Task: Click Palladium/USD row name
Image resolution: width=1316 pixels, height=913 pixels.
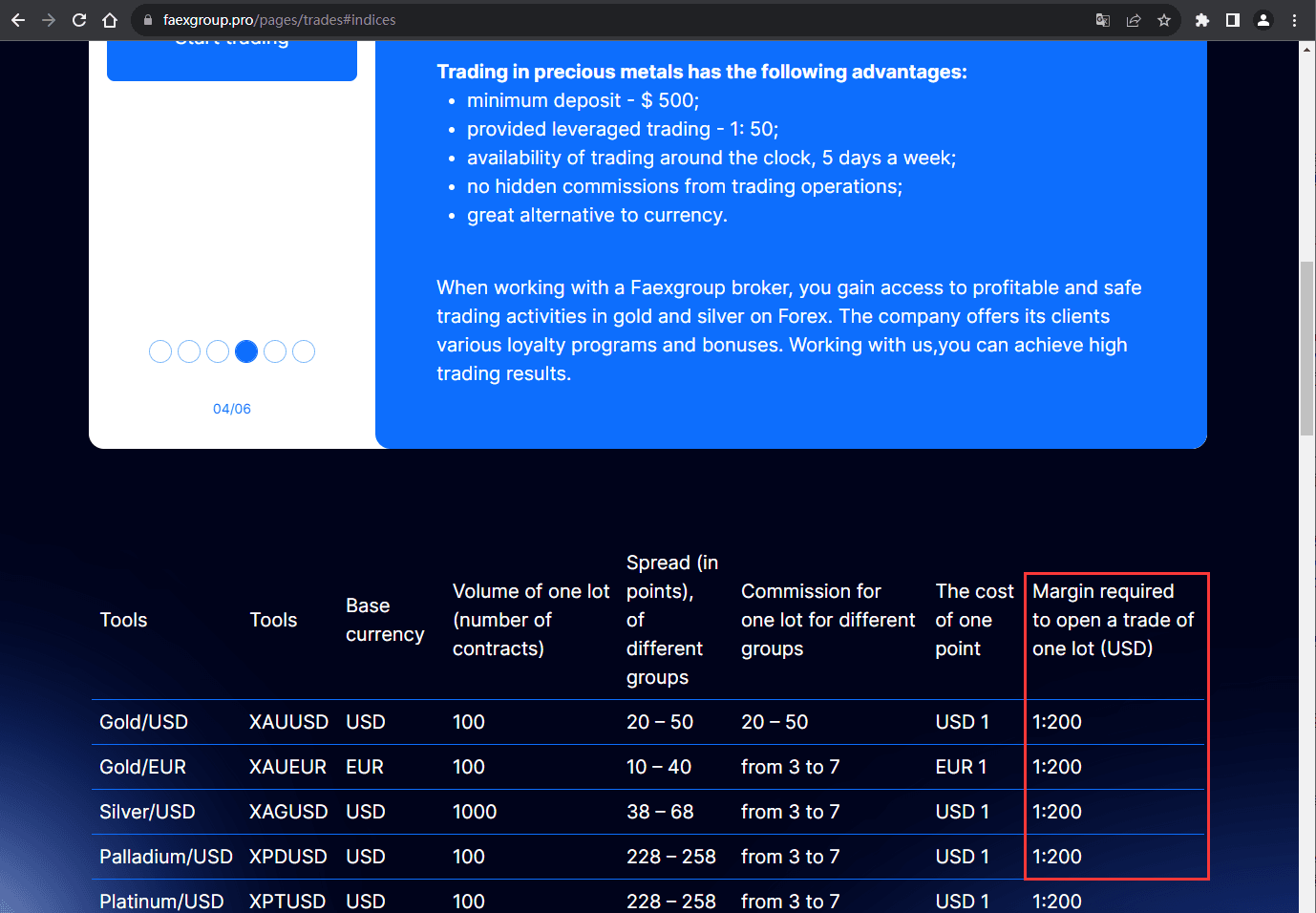Action: point(166,857)
